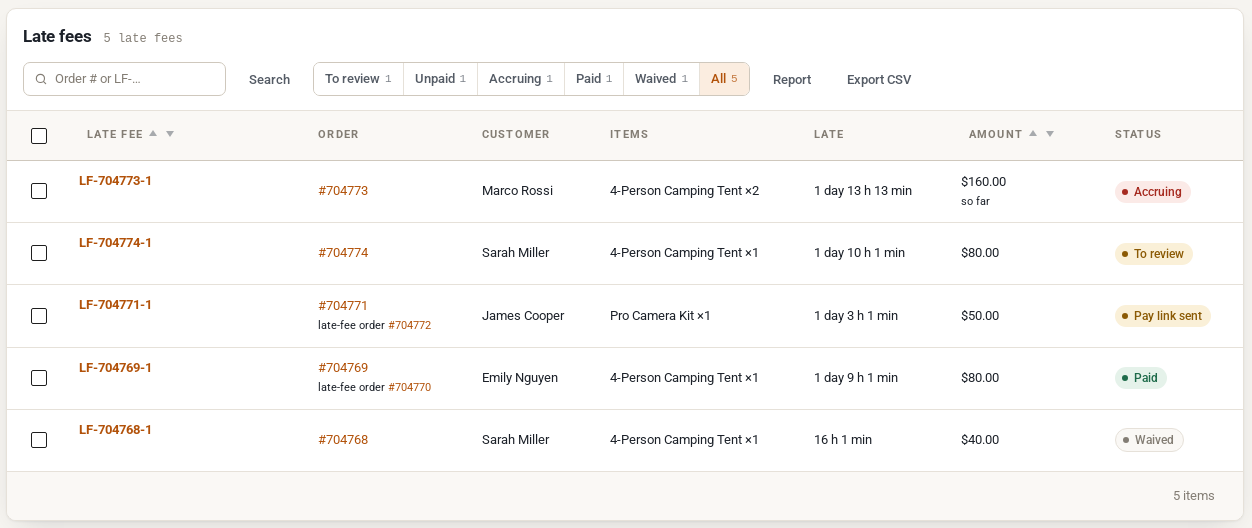Click the search magnifier icon

coord(41,79)
